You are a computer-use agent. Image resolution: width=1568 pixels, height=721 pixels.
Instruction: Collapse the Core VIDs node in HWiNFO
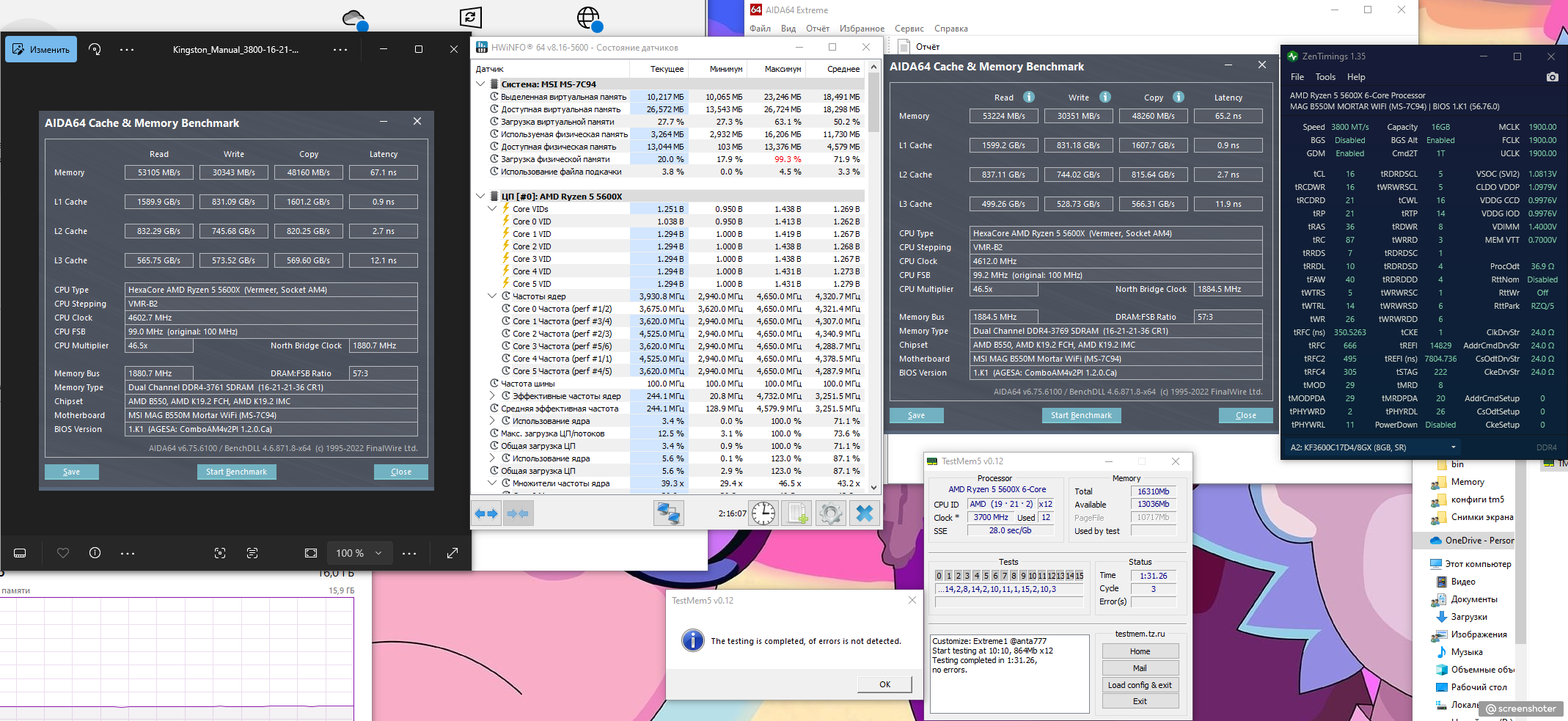pyautogui.click(x=493, y=209)
